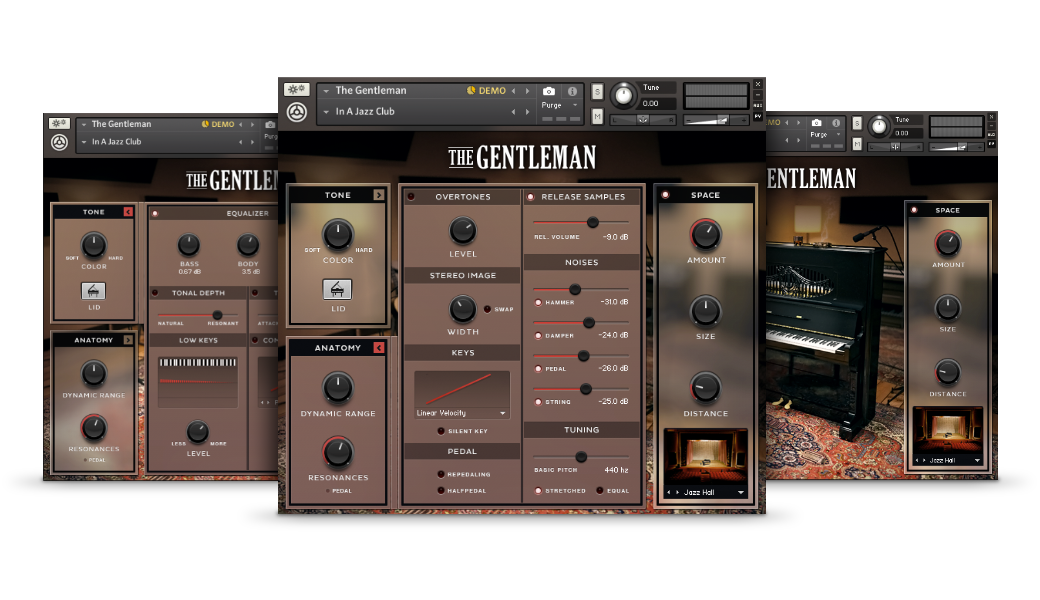The image size is (1040, 600).
Task: Expand the Anatomy panel arrow in left window
Action: point(128,340)
